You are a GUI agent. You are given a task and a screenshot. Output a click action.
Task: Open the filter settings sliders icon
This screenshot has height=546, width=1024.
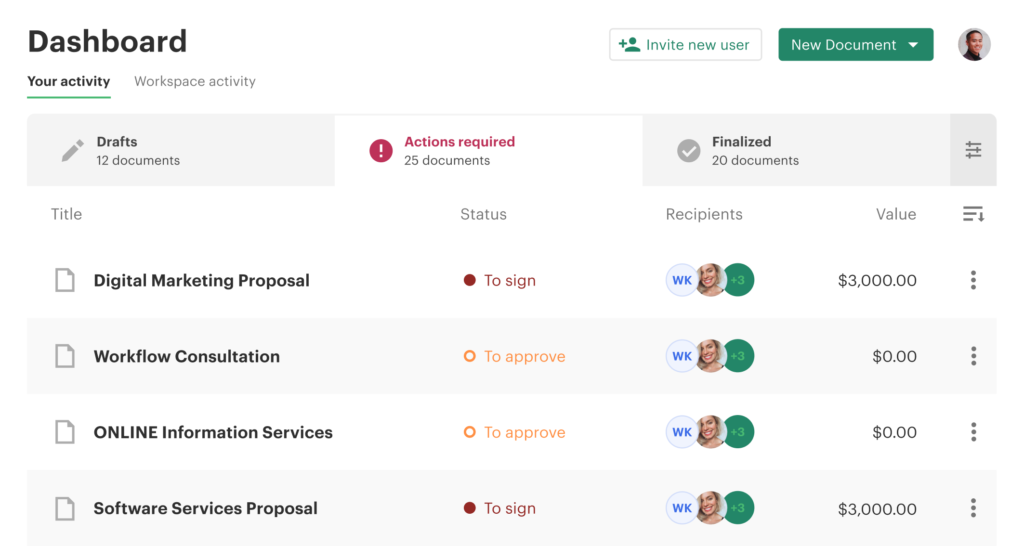pyautogui.click(x=973, y=150)
